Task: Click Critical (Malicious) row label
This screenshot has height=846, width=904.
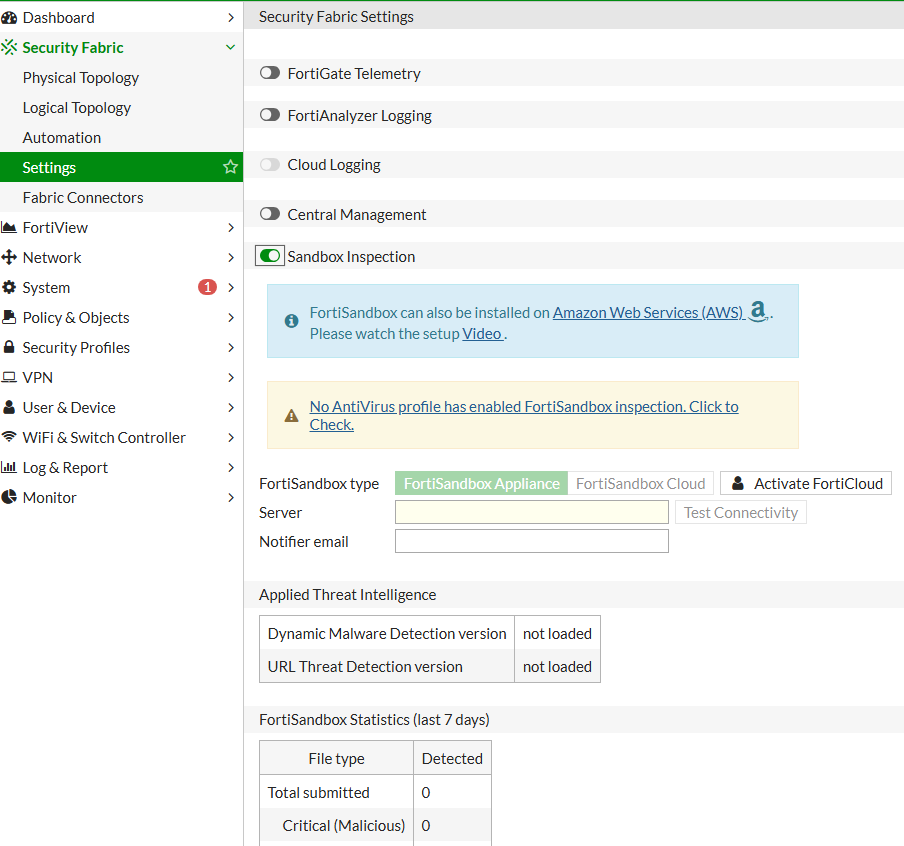Action: pyautogui.click(x=344, y=826)
